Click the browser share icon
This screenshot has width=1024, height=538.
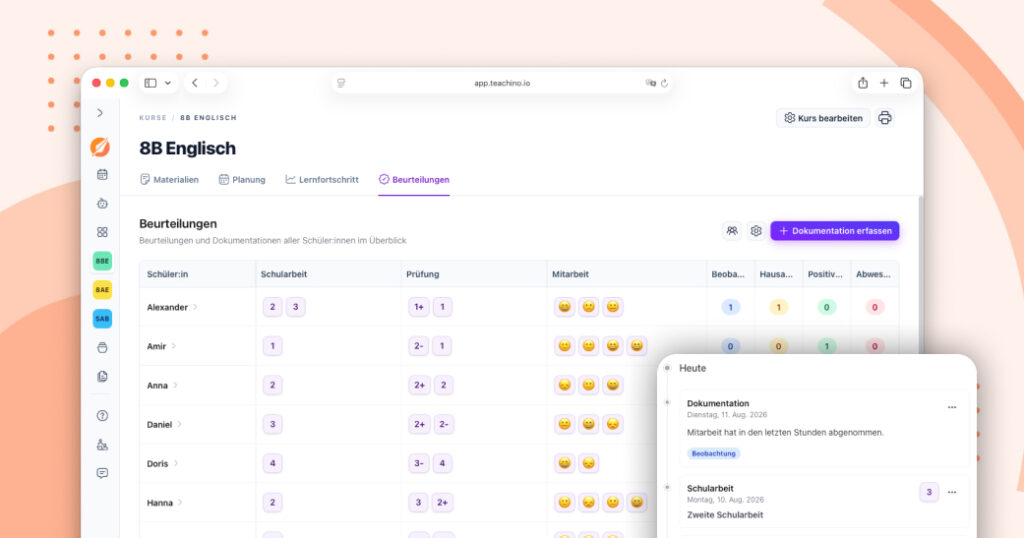pos(863,83)
